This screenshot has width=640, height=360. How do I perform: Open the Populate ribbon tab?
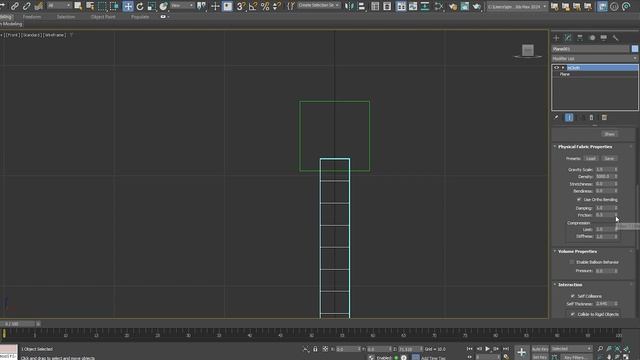[x=140, y=17]
